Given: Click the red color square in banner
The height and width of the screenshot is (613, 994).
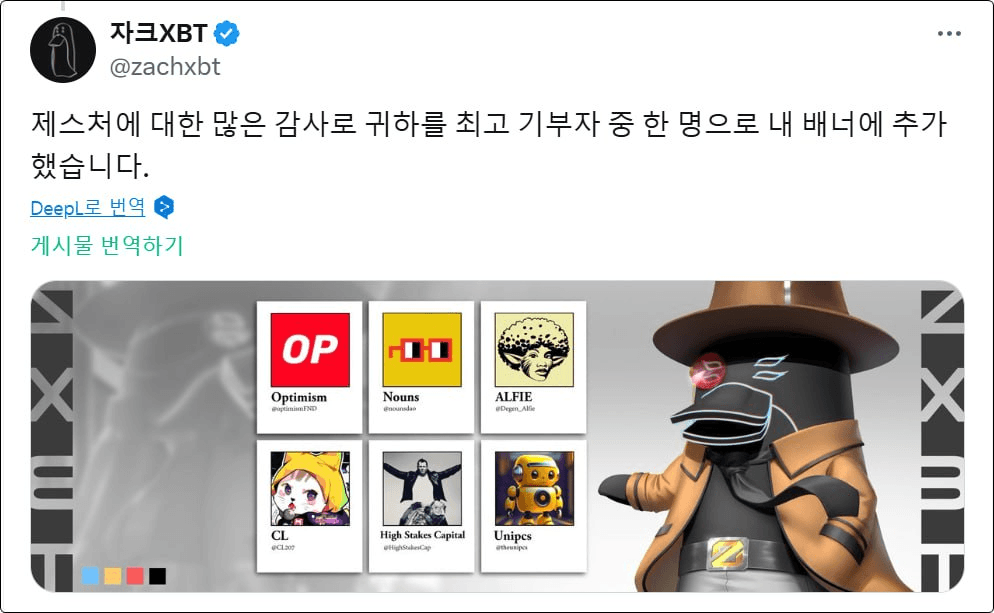Looking at the screenshot, I should [135, 576].
